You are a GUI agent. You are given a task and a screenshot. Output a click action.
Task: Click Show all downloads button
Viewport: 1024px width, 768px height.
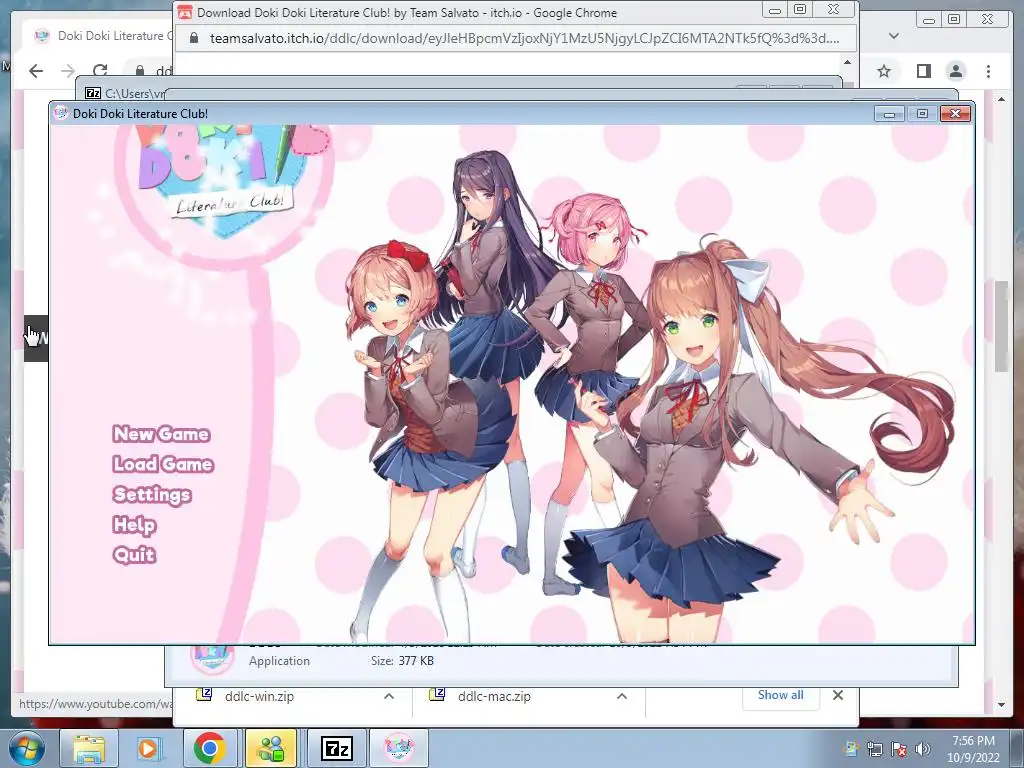pyautogui.click(x=780, y=696)
